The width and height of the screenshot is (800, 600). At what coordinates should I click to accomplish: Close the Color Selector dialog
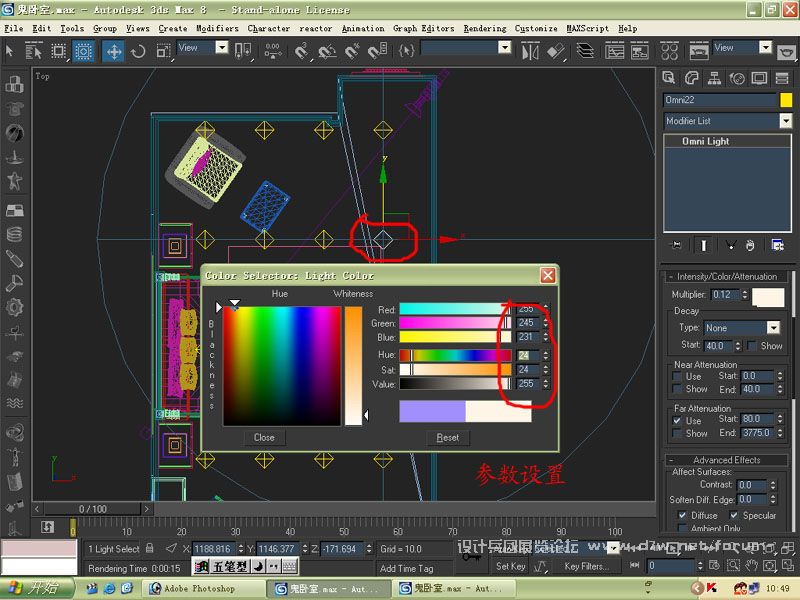click(548, 276)
